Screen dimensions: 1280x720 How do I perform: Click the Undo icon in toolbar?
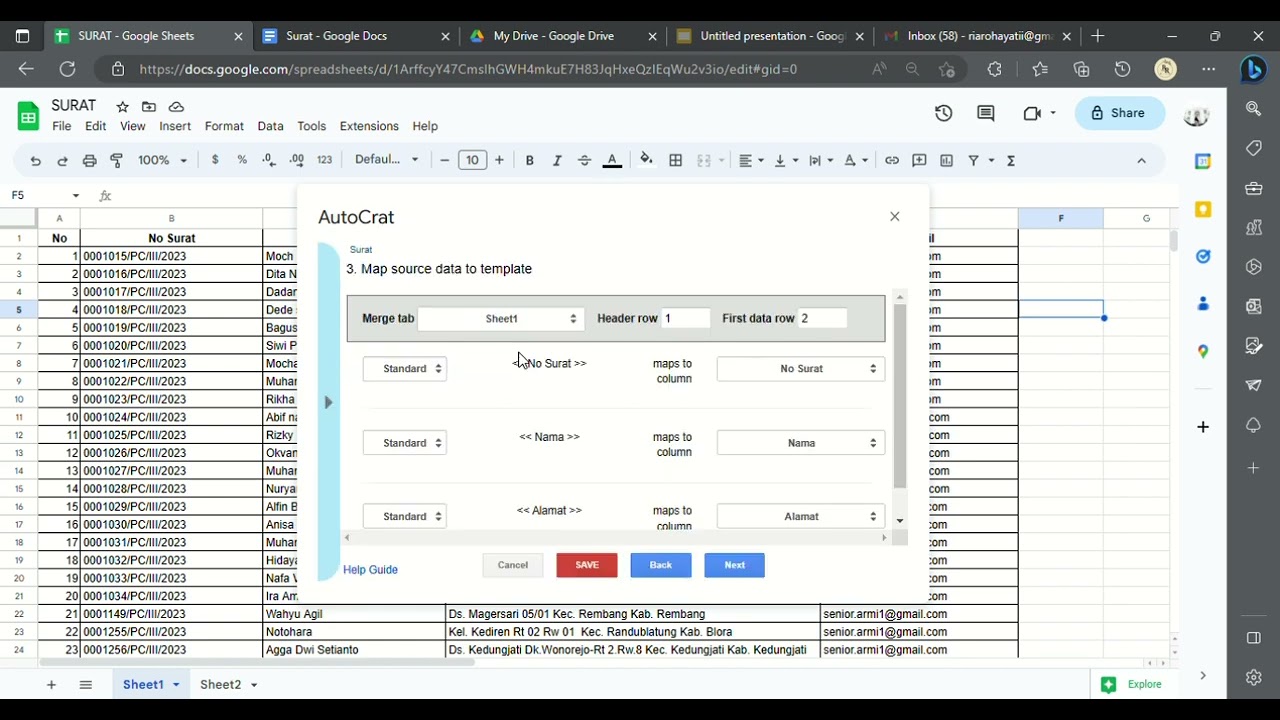coord(36,161)
